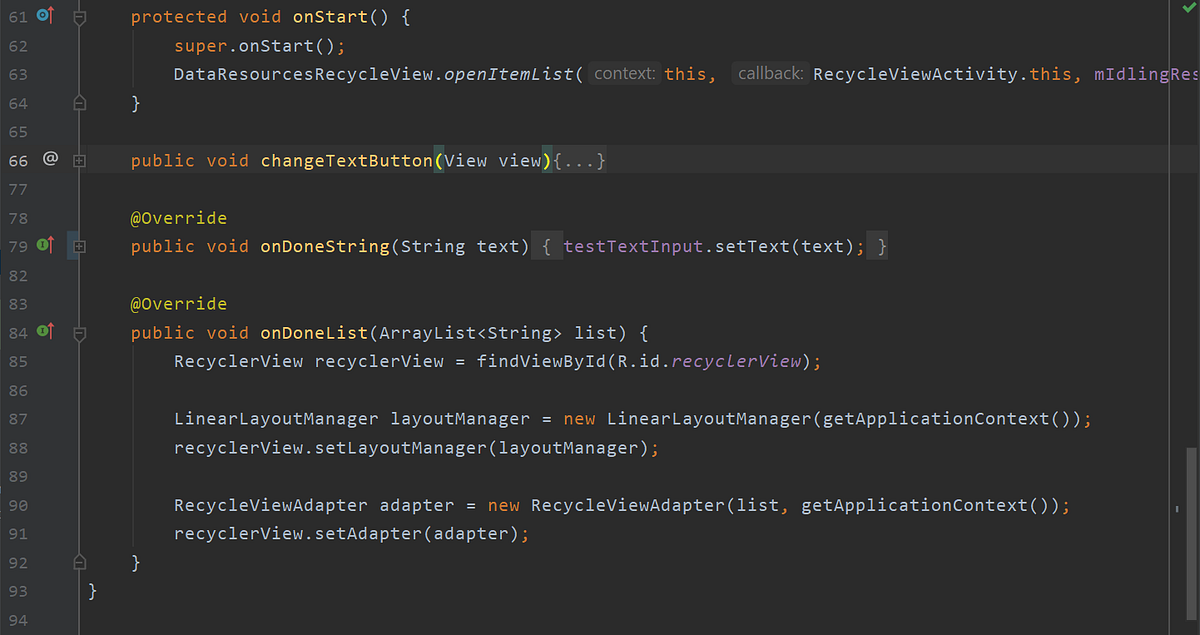Click the overriding-method gutter icon at line 61
The width and height of the screenshot is (1200, 635).
43,15
